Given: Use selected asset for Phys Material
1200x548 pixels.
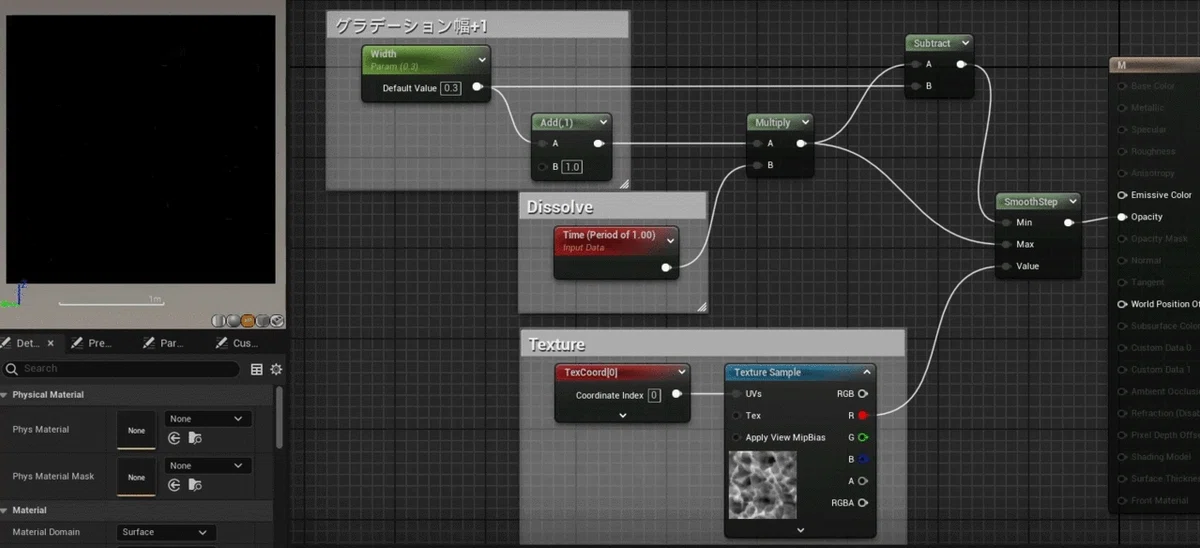Looking at the screenshot, I should (x=175, y=438).
